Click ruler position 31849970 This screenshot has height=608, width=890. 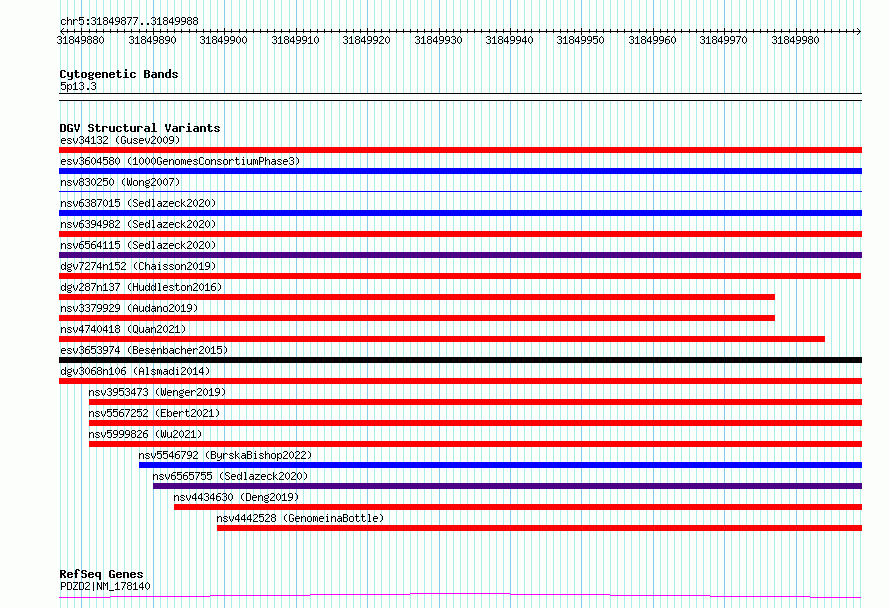coord(724,40)
